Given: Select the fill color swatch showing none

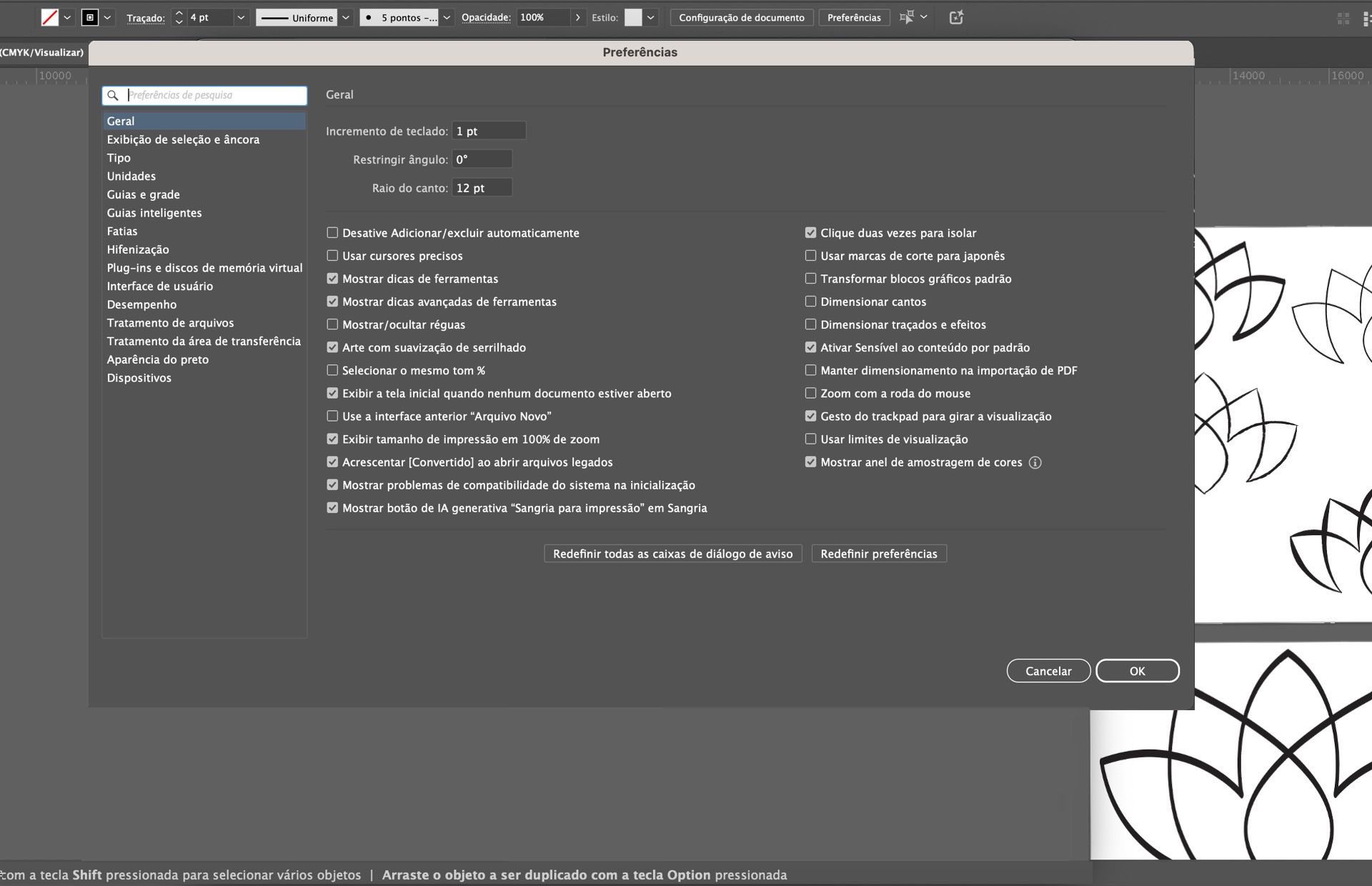Looking at the screenshot, I should 49,17.
